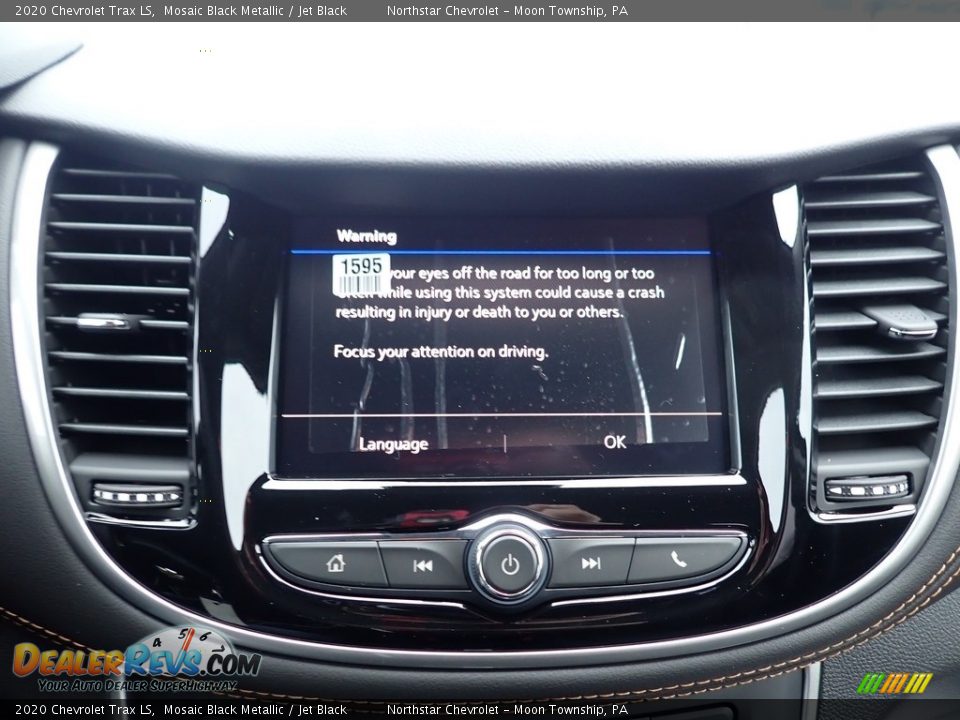
Task: Click the top "2020 Chevrolet Trax LS" title
Action: pyautogui.click(x=84, y=11)
